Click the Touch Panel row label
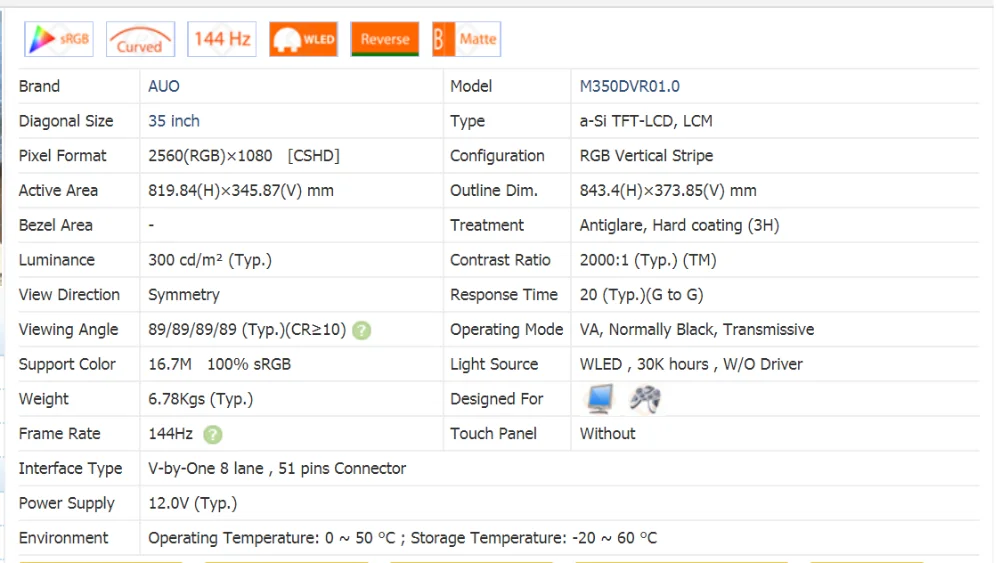 [x=493, y=434]
